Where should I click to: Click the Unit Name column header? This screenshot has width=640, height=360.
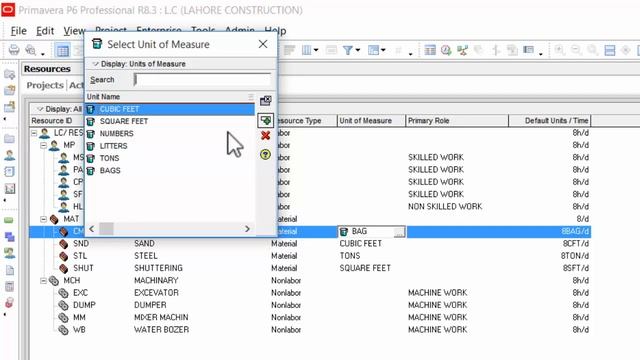170,97
